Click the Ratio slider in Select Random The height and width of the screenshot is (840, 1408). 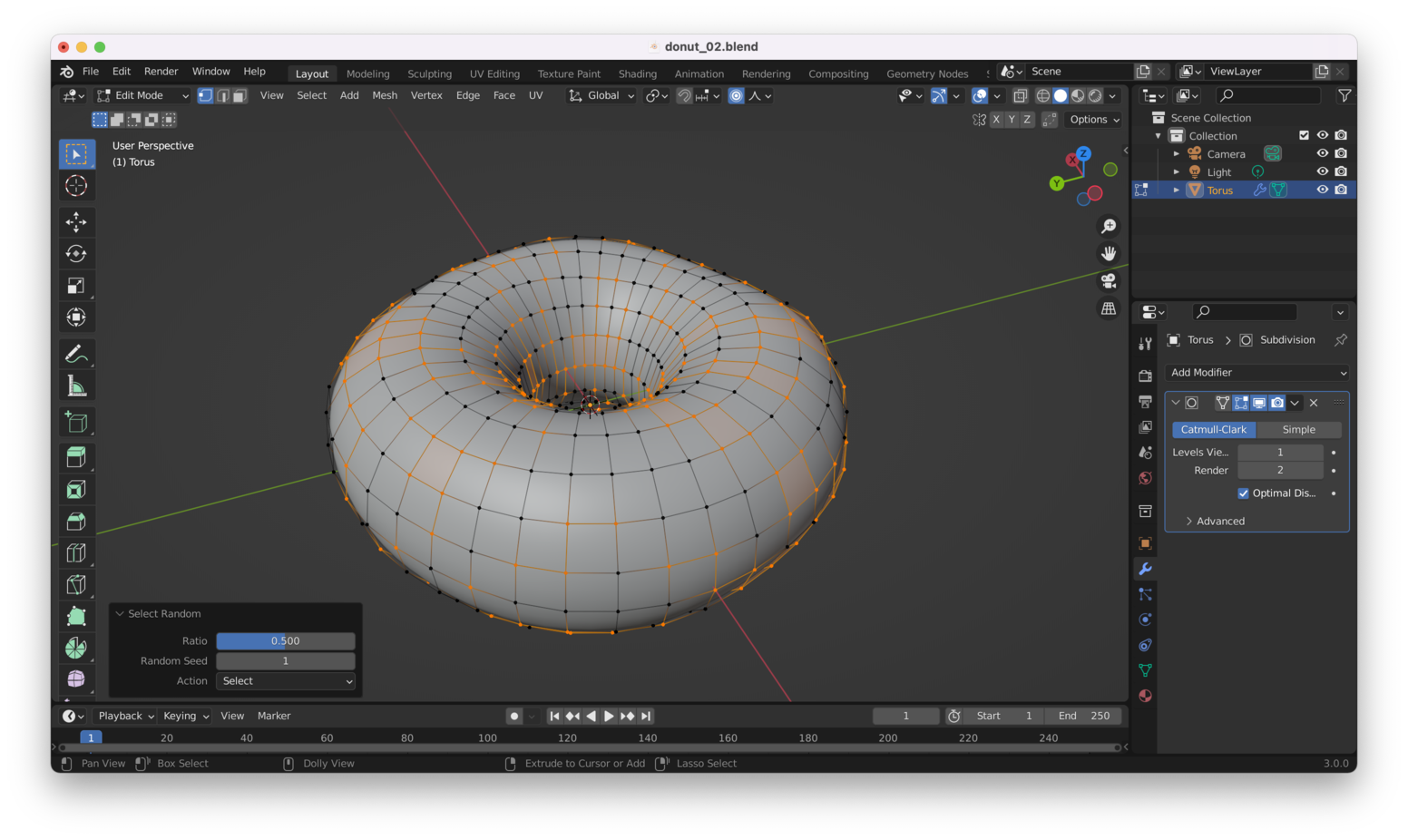coord(285,641)
